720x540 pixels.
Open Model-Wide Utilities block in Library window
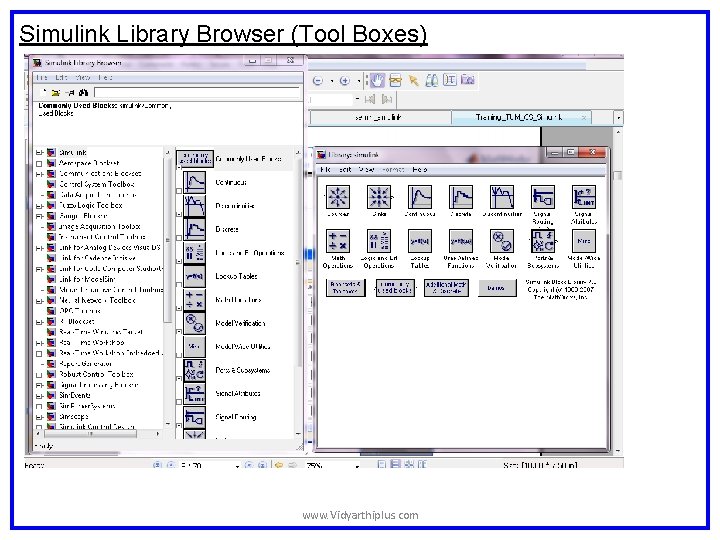click(x=584, y=241)
